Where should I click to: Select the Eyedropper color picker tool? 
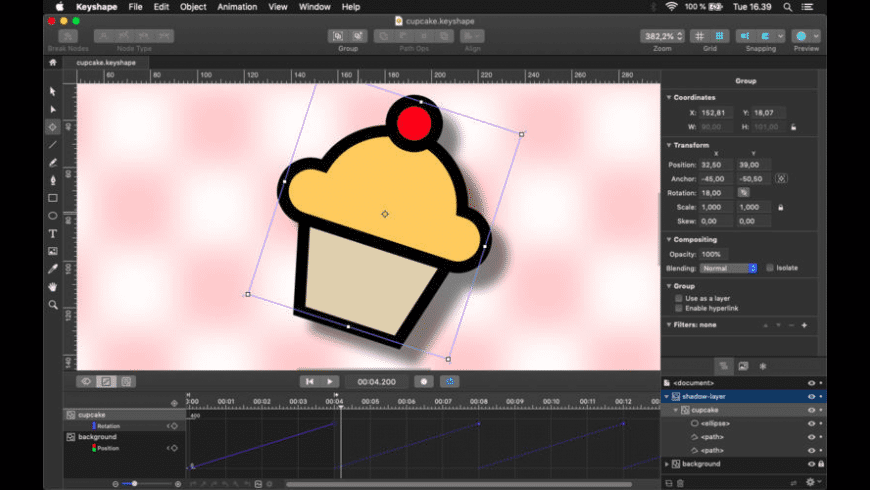pos(53,269)
